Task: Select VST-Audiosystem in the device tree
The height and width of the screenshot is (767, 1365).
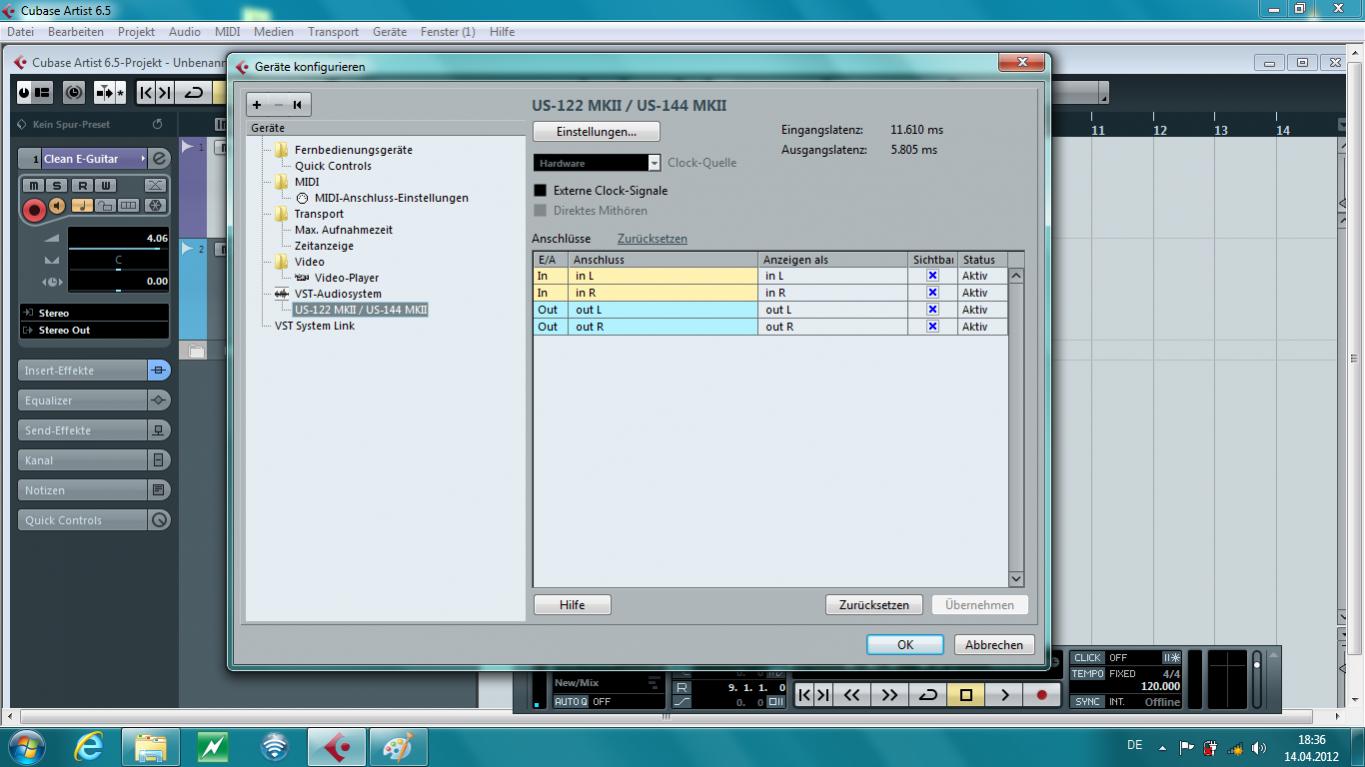Action: coord(337,294)
